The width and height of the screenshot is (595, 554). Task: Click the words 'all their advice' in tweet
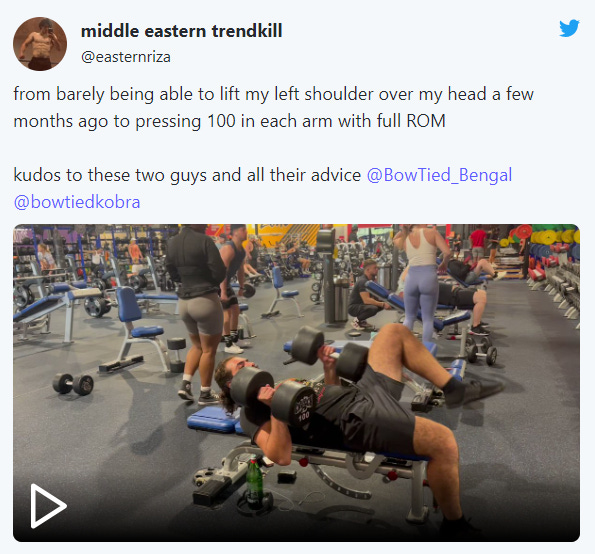tap(304, 175)
